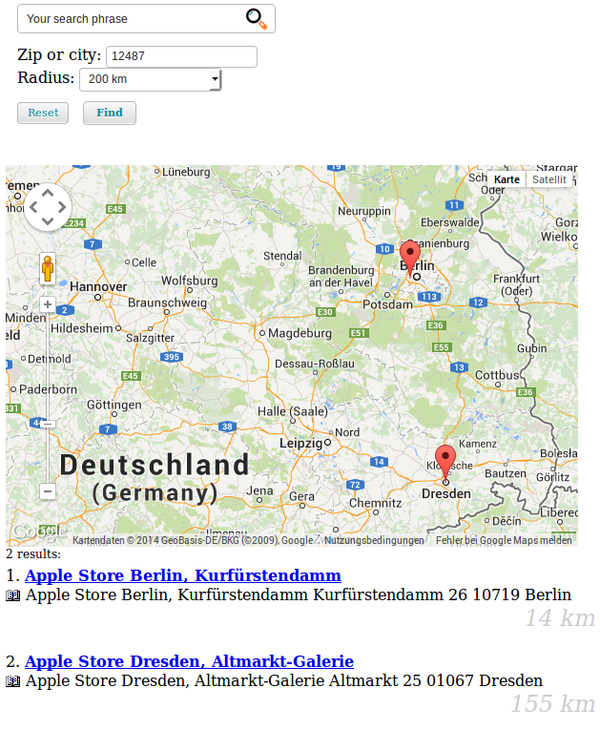This screenshot has height=730, width=600.
Task: Click the Street View pegman icon
Action: pos(47,268)
